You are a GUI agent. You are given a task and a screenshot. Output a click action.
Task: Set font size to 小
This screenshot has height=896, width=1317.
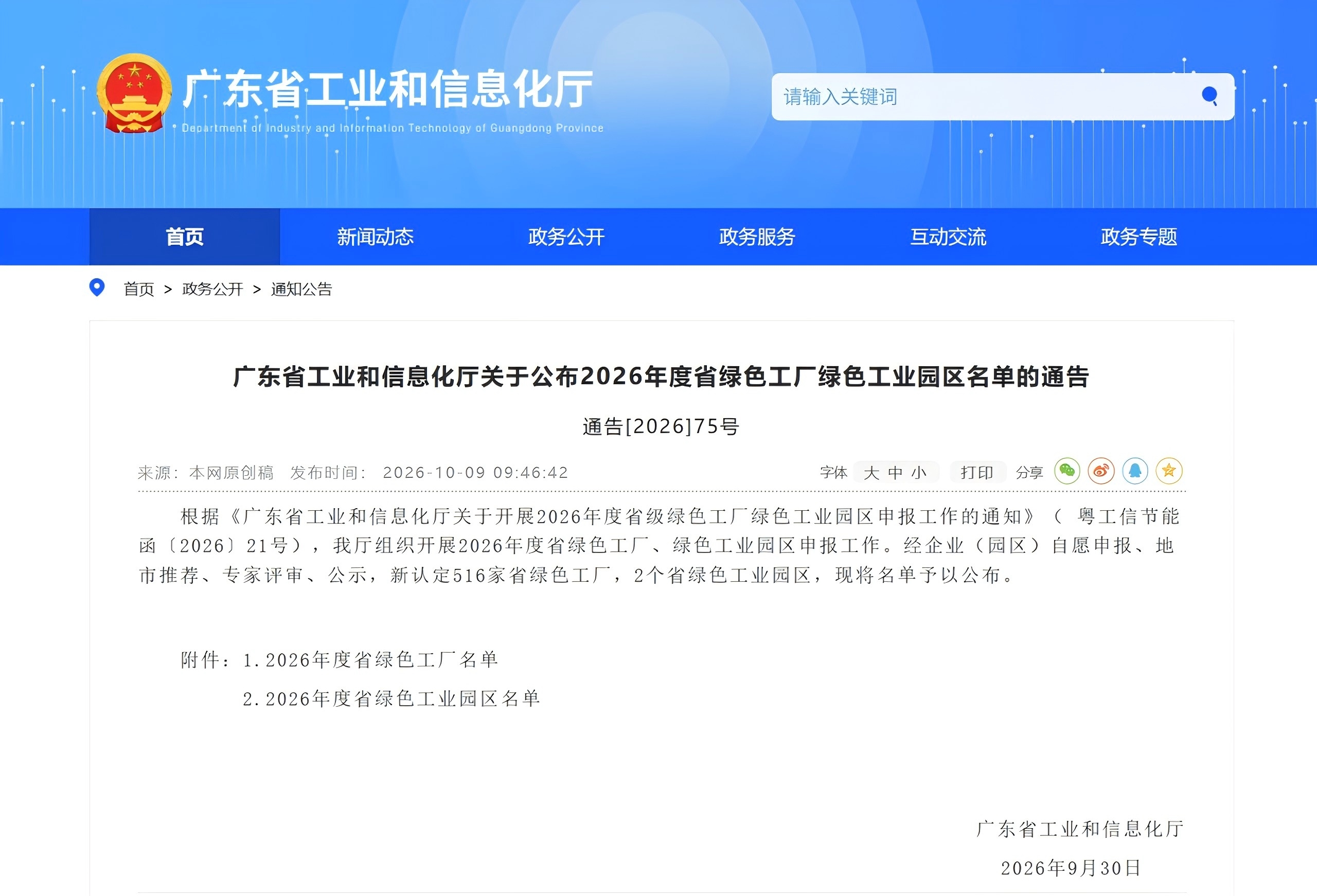pyautogui.click(x=919, y=473)
